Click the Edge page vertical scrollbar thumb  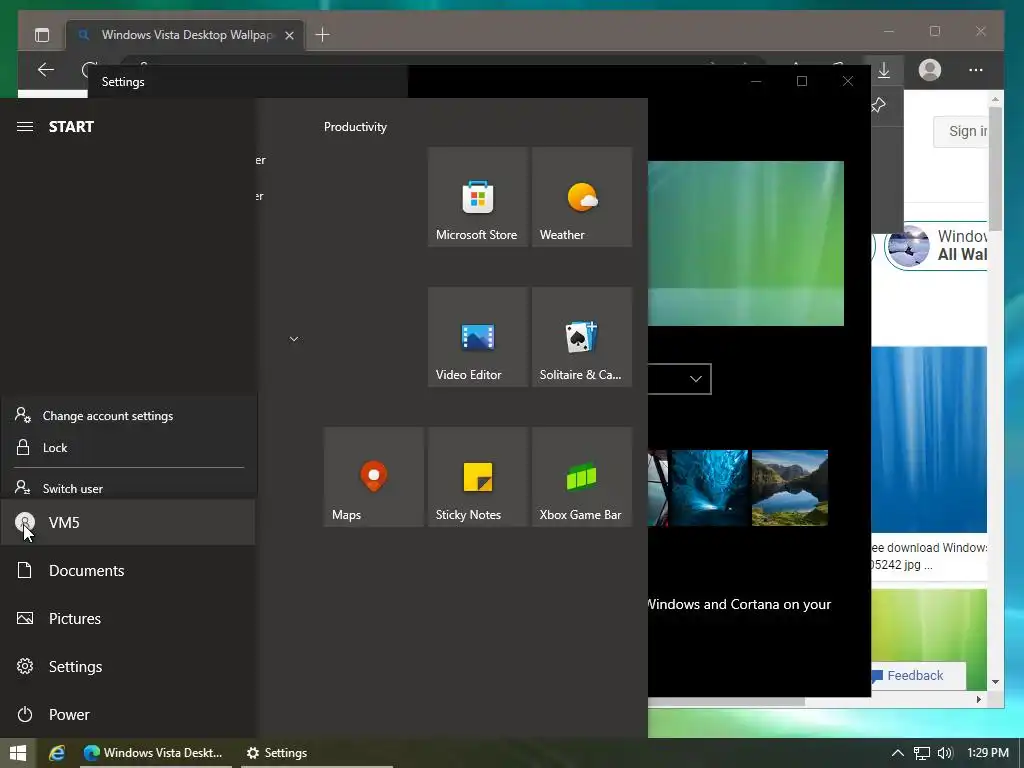995,169
